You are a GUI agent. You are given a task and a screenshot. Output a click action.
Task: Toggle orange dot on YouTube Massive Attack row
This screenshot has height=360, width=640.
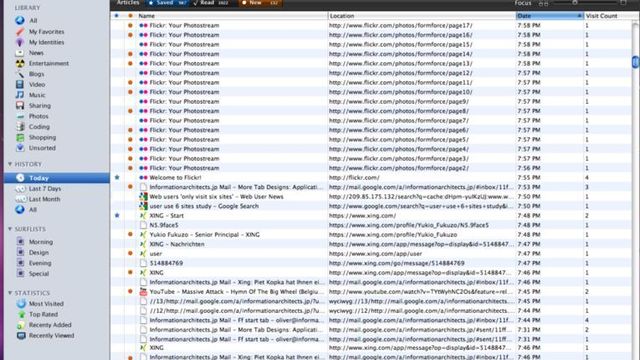point(130,291)
